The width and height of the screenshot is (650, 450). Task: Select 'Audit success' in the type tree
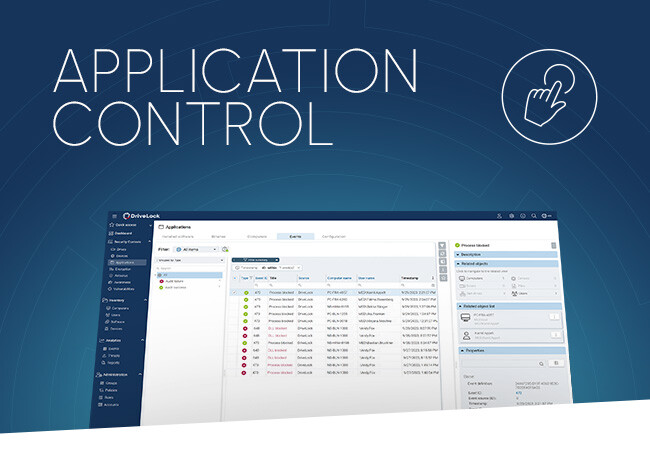point(175,288)
